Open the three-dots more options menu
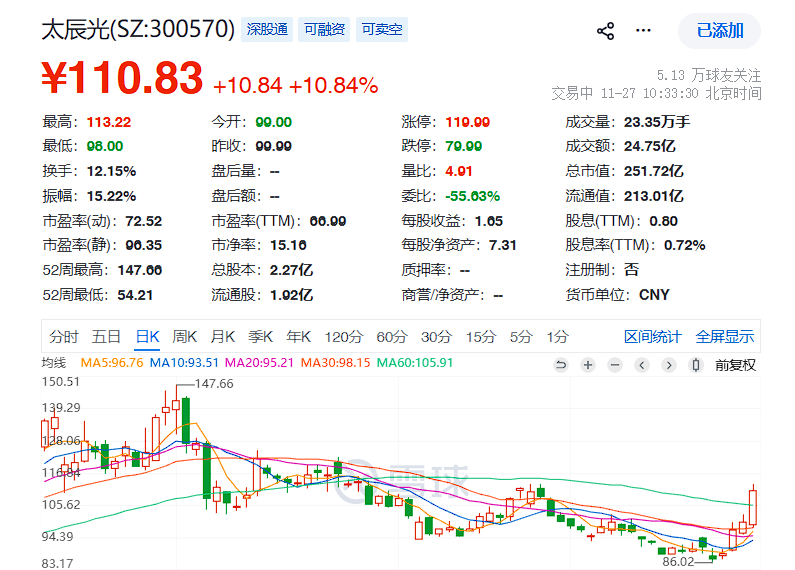The width and height of the screenshot is (795, 570). (x=643, y=31)
